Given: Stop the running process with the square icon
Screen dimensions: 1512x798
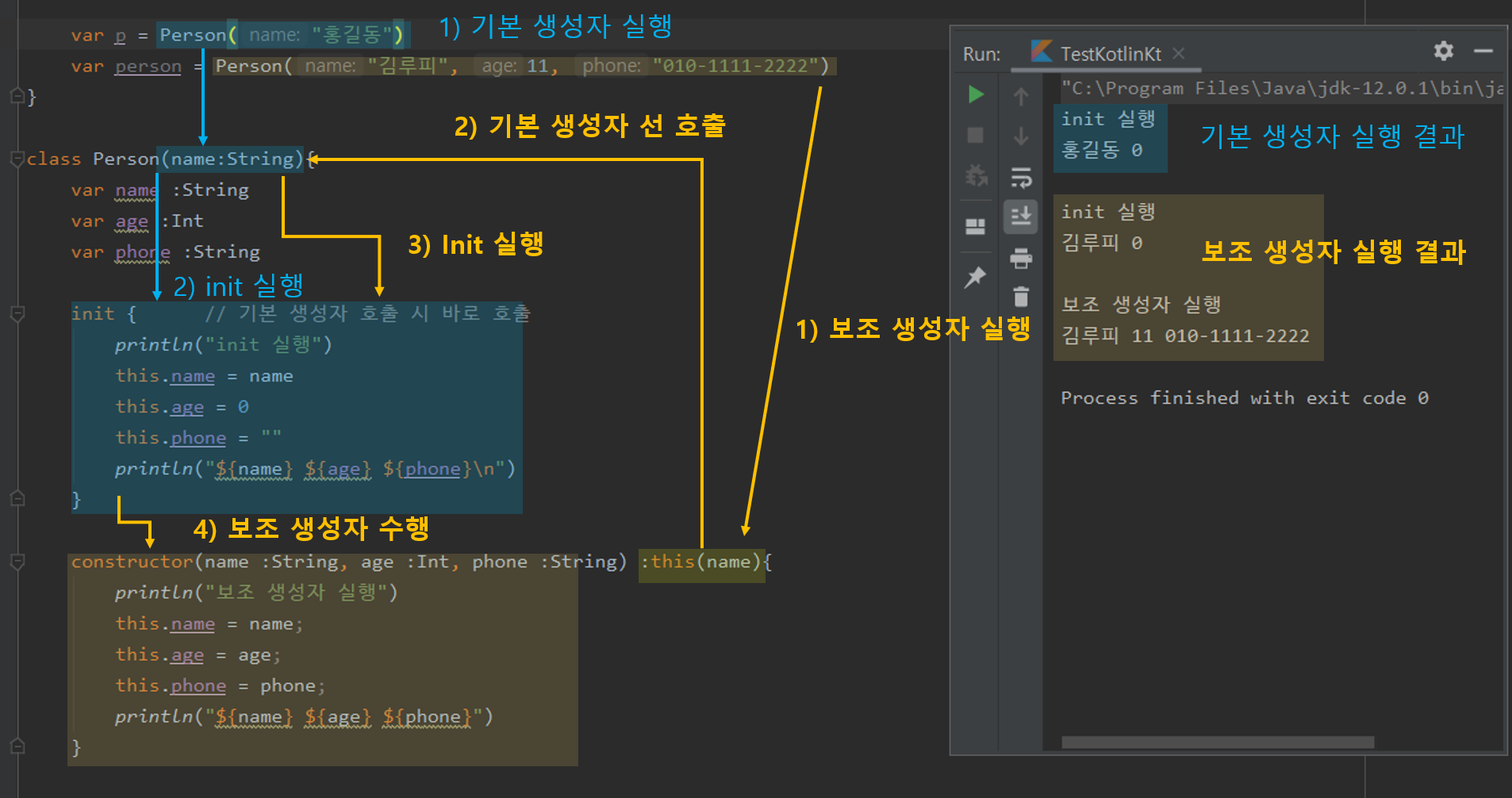Looking at the screenshot, I should point(976,135).
